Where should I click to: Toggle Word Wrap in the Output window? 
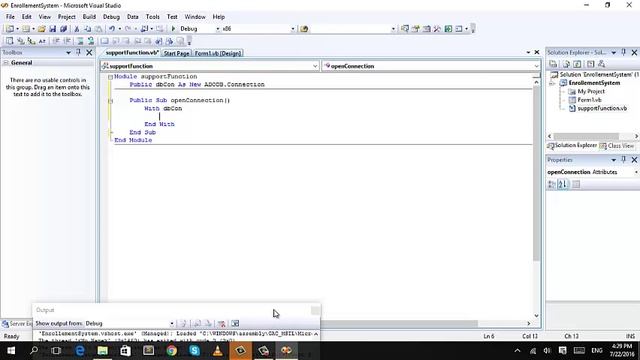point(235,323)
